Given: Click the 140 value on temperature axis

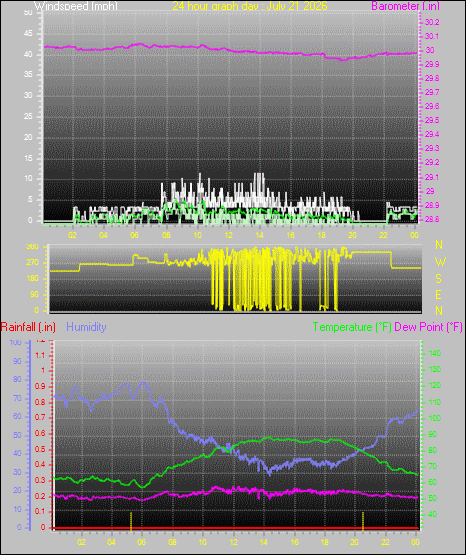Looking at the screenshot, I should click(435, 353).
